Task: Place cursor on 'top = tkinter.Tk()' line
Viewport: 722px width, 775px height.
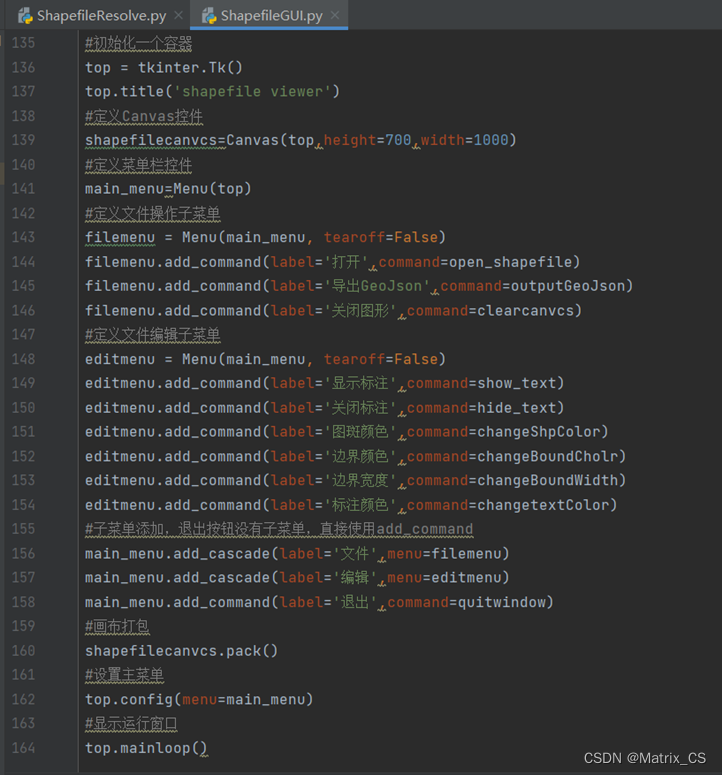Action: tap(164, 68)
